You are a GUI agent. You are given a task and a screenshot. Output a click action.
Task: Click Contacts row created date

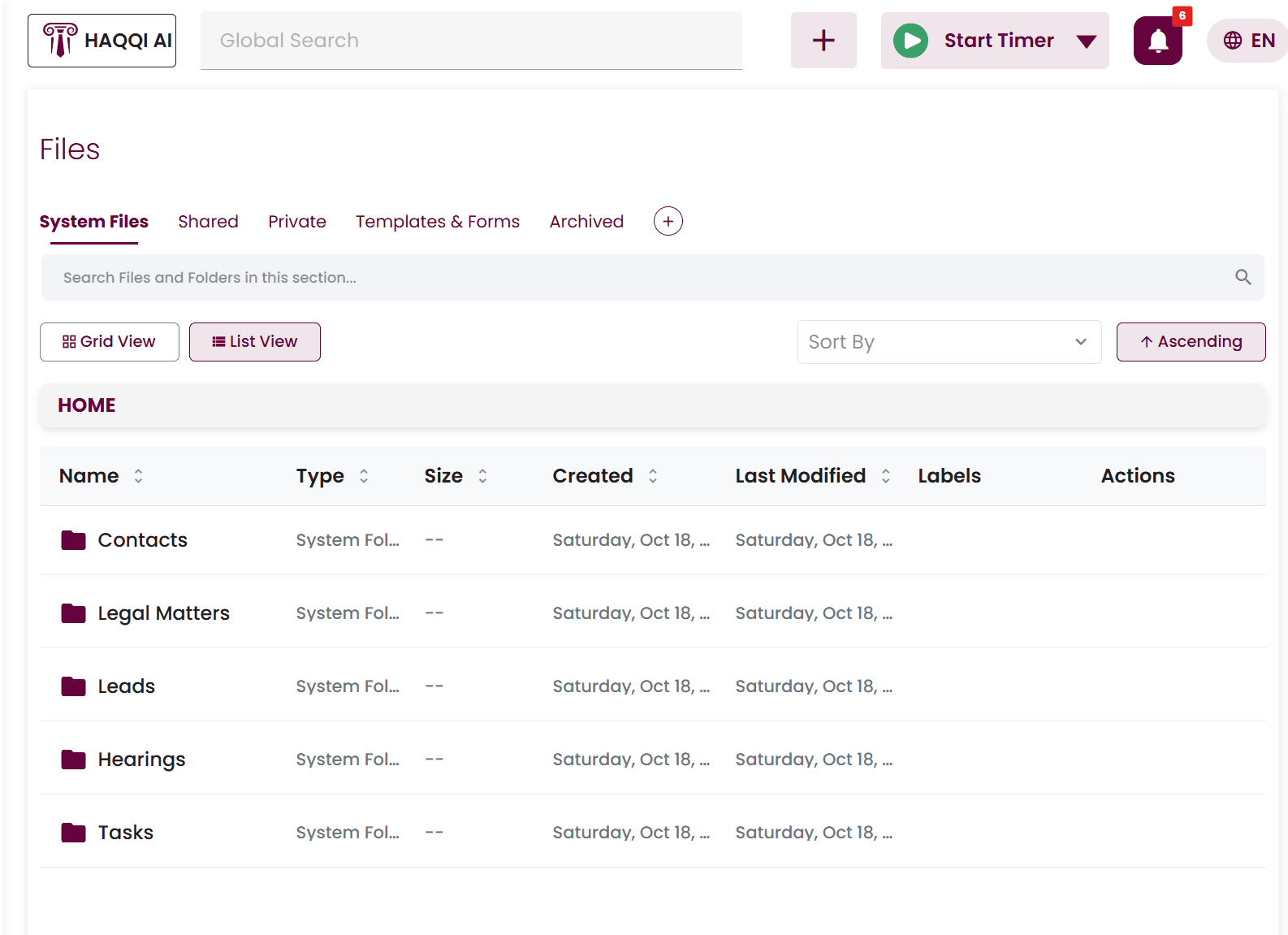pyautogui.click(x=632, y=540)
